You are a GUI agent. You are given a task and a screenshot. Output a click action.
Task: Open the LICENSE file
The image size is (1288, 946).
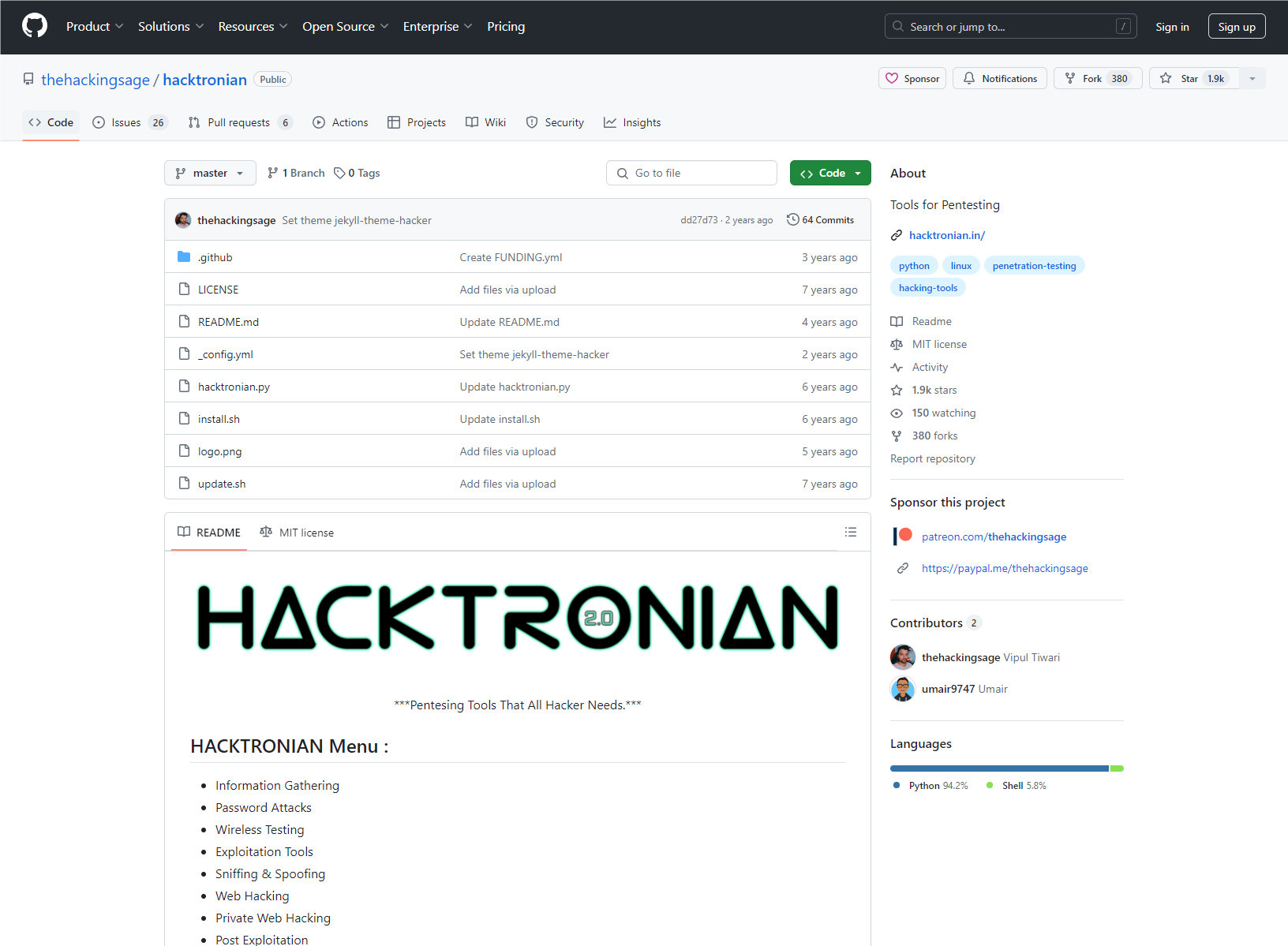click(x=218, y=290)
